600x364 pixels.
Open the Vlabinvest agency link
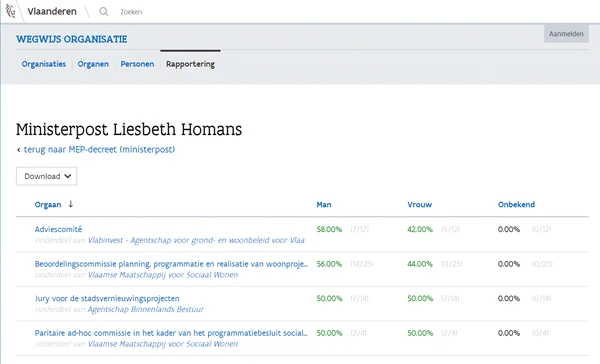196,240
